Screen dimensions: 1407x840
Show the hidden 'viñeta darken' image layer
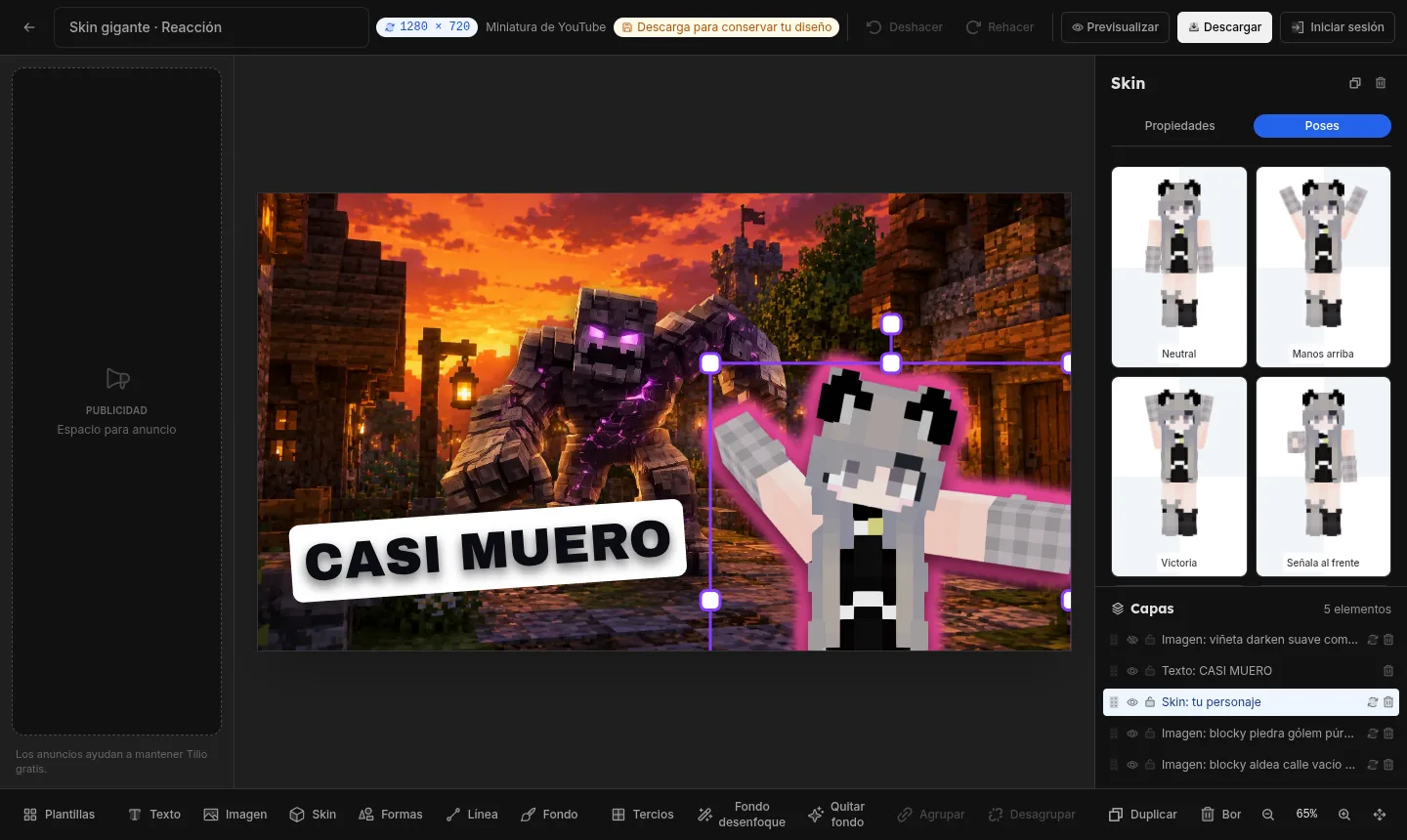click(1132, 640)
